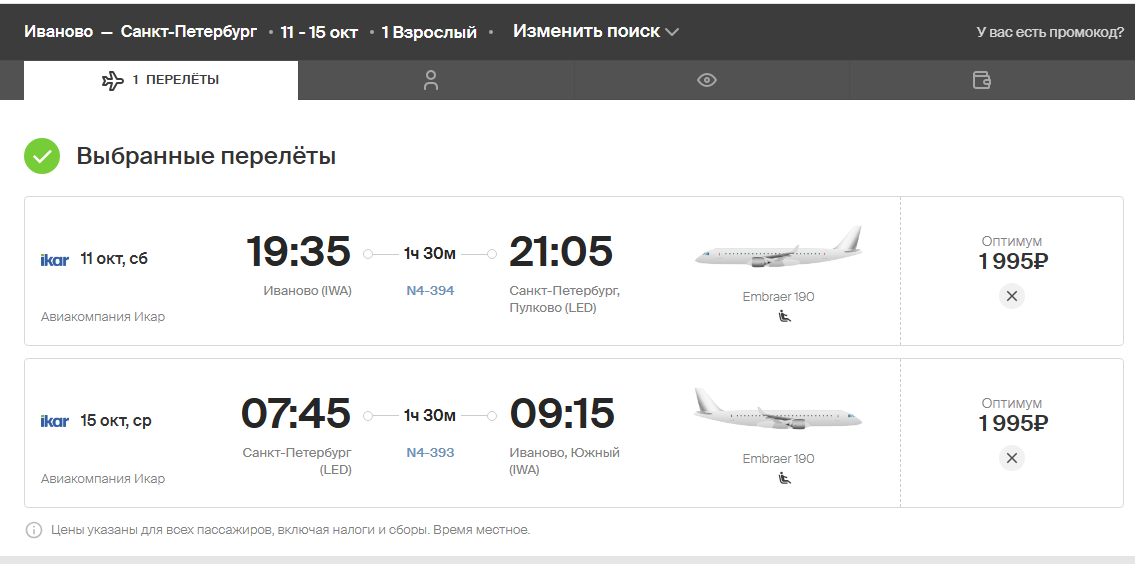Click the seat icon under first Embraer 190
This screenshot has height=564, width=1135.
point(785,316)
